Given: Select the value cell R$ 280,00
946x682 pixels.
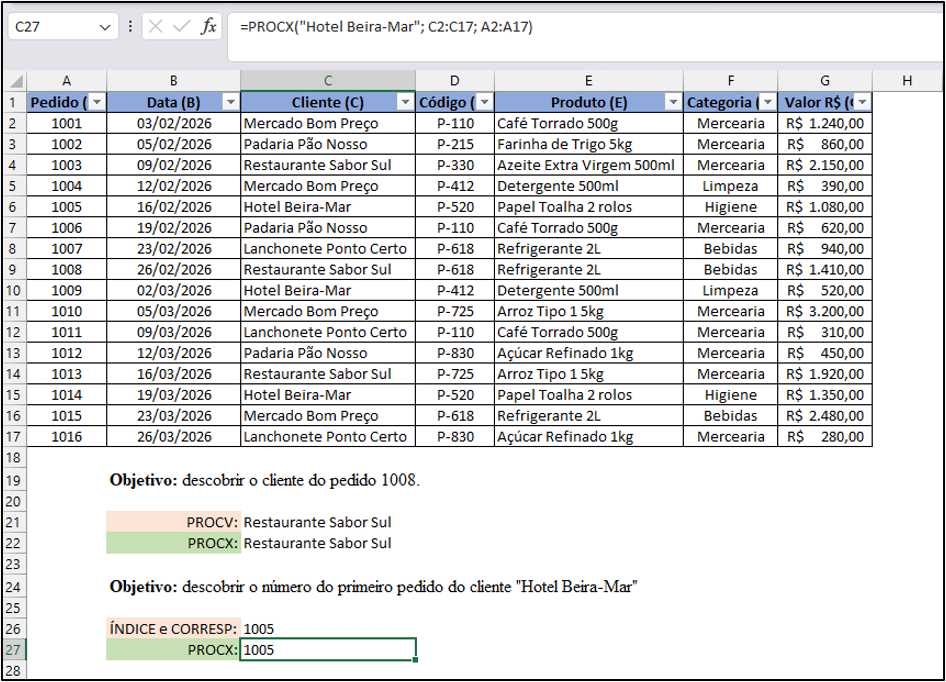Looking at the screenshot, I should tap(825, 436).
